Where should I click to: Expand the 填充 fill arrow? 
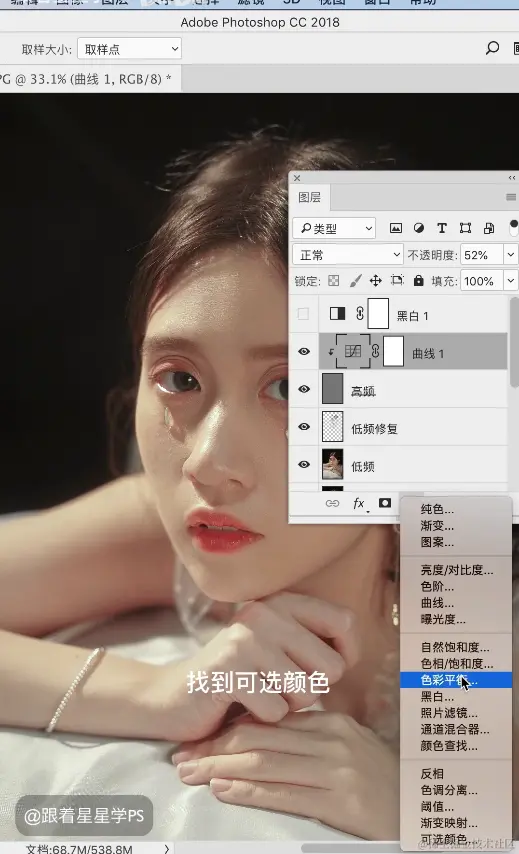pyautogui.click(x=510, y=280)
